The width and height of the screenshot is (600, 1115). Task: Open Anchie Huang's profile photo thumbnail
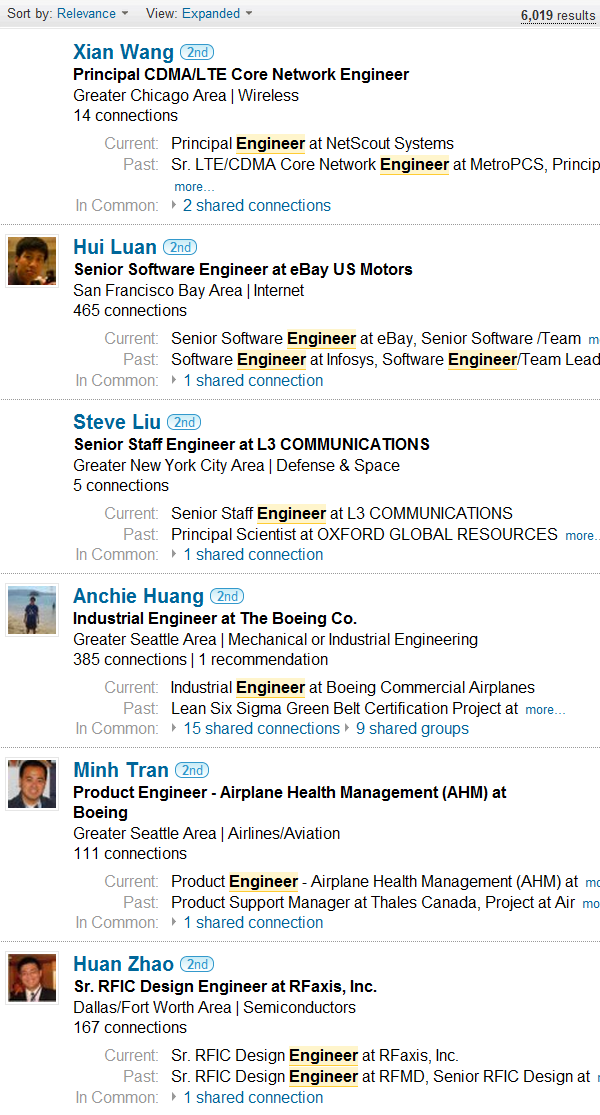click(x=32, y=610)
